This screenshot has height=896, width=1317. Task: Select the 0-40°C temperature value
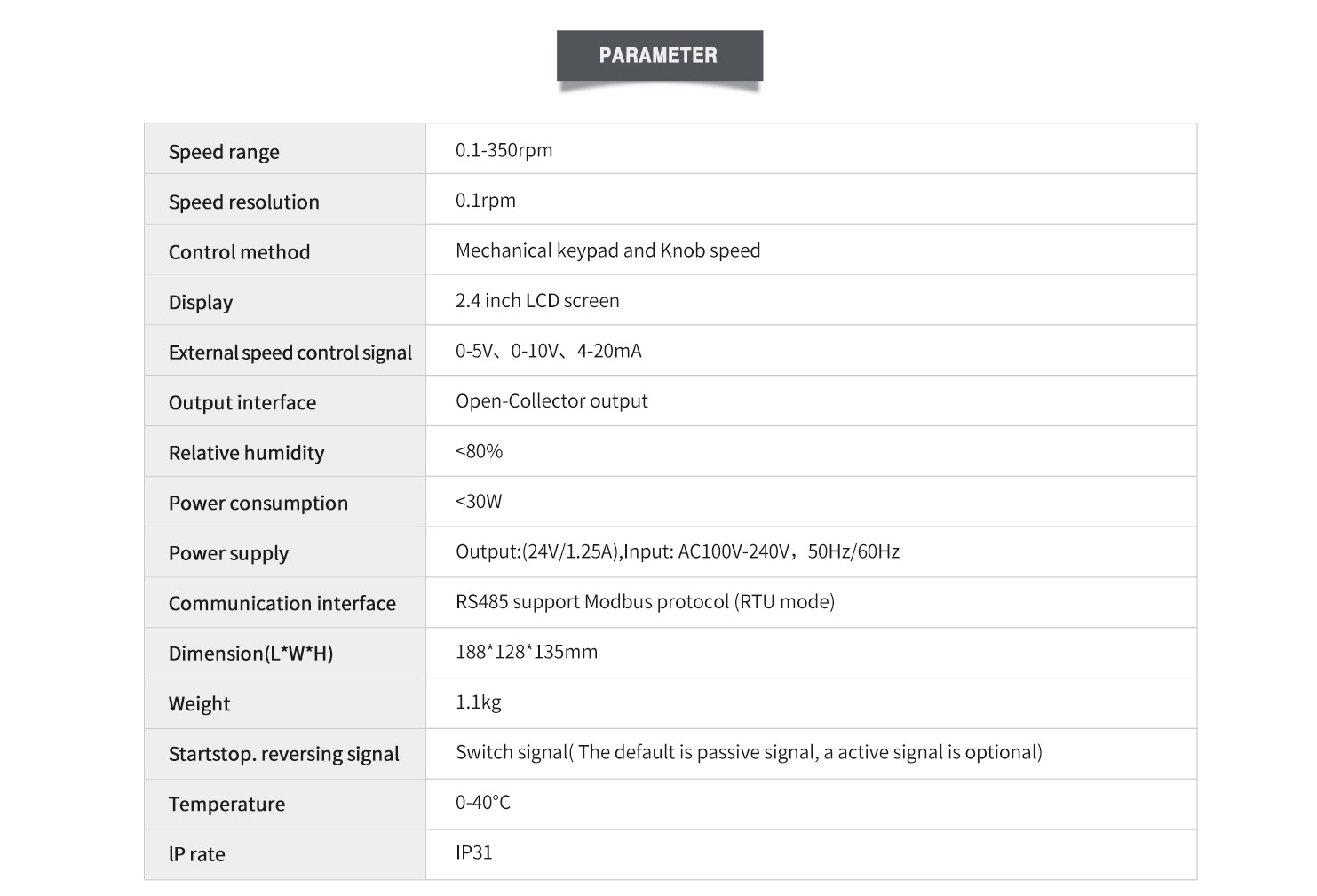(482, 803)
